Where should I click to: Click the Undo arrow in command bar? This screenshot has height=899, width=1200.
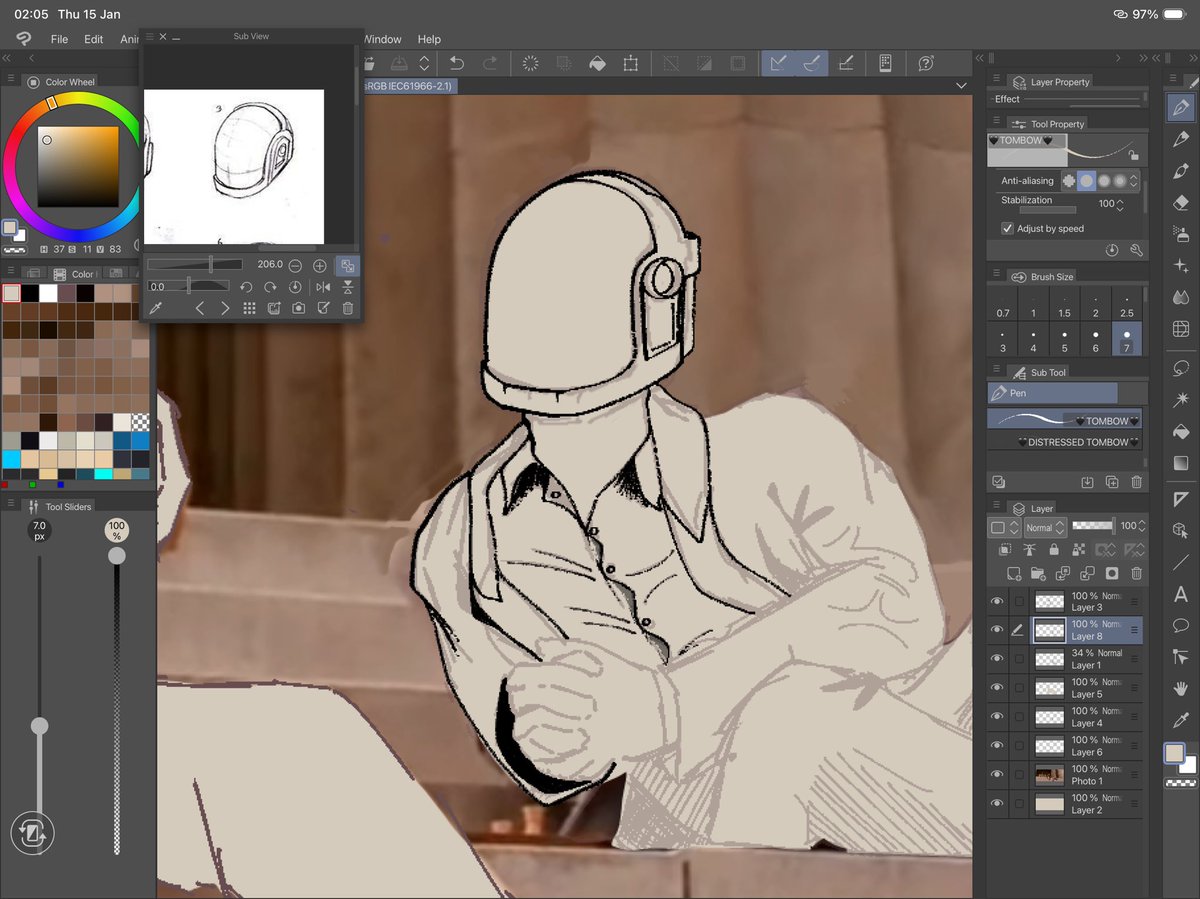click(x=456, y=63)
